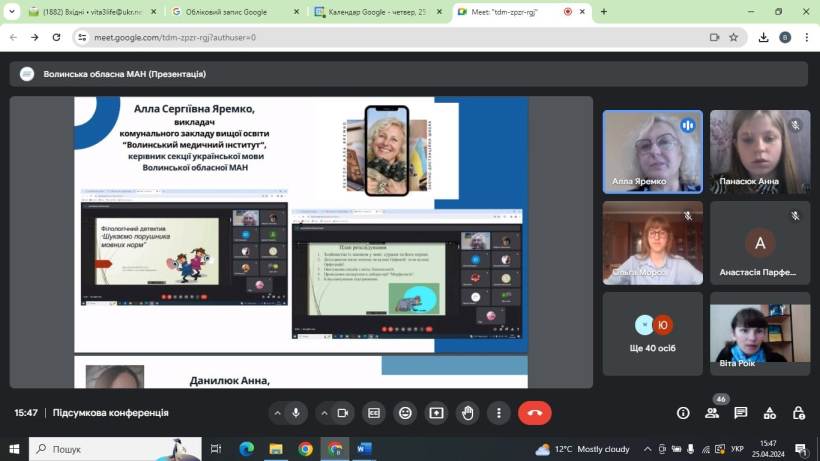Screen dimensions: 820x461
Task: Open the meeting details info icon
Action: 683,413
